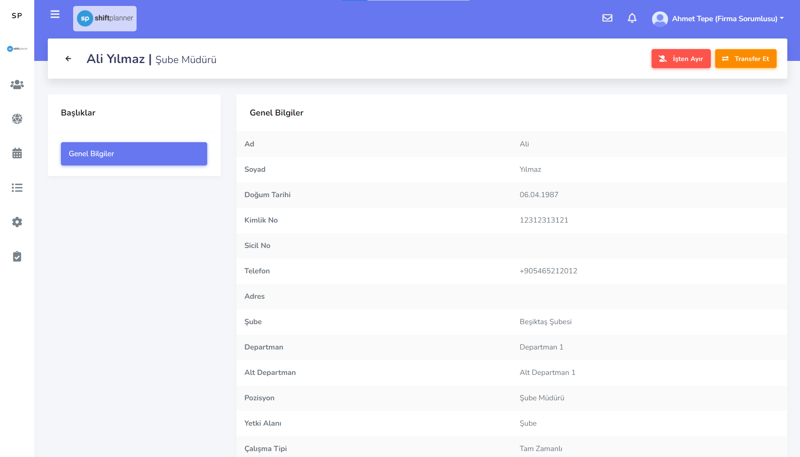Select the Genel Bilgiler tab
800x457 pixels.
coord(134,154)
